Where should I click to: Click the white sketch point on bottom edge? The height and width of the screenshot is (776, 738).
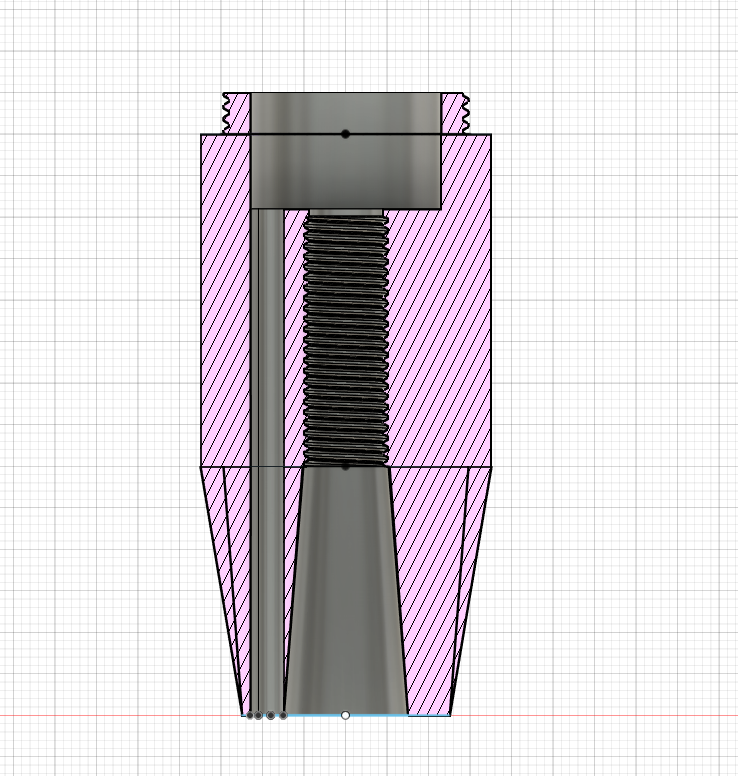[346, 715]
